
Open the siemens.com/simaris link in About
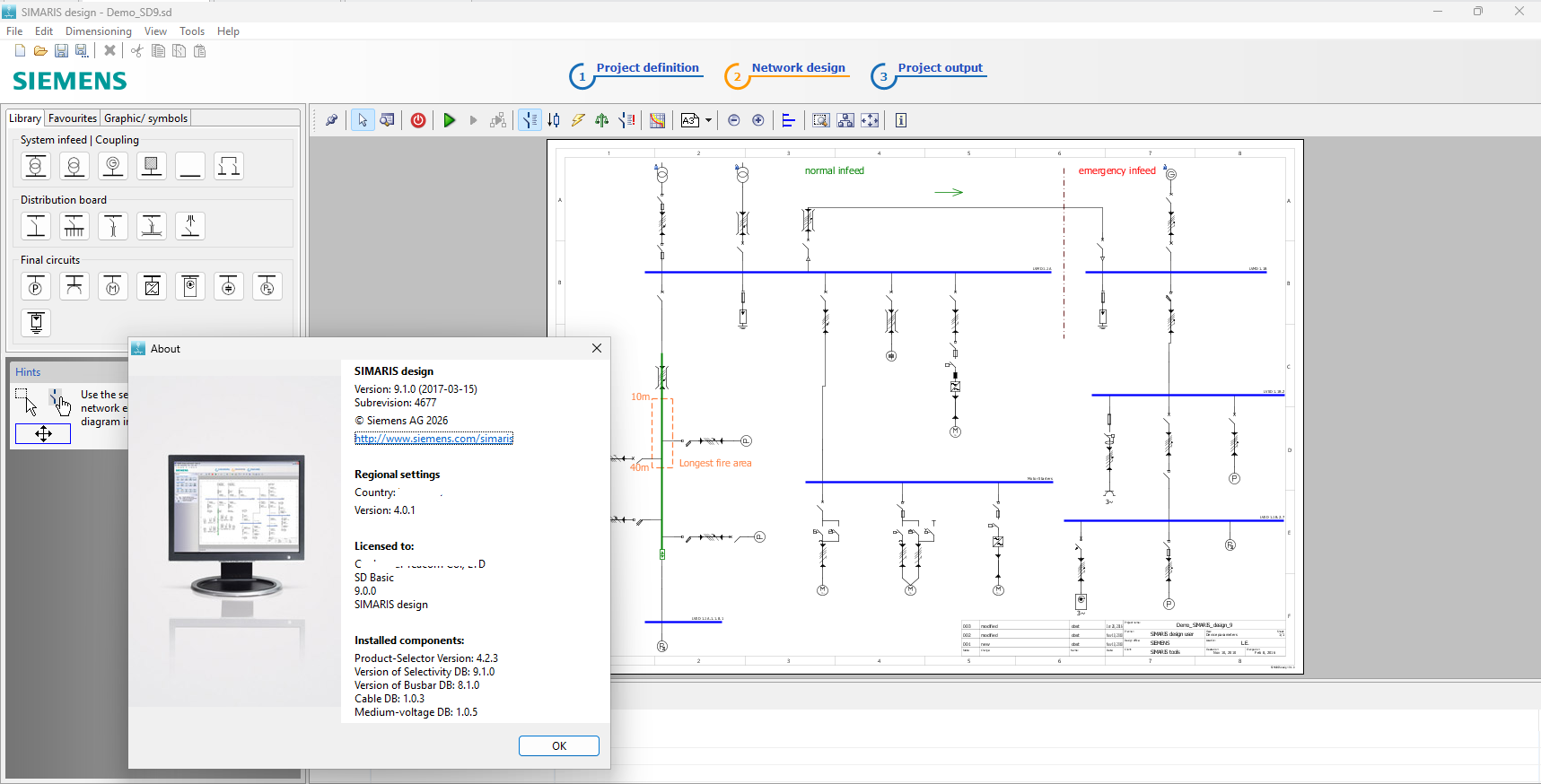433,439
